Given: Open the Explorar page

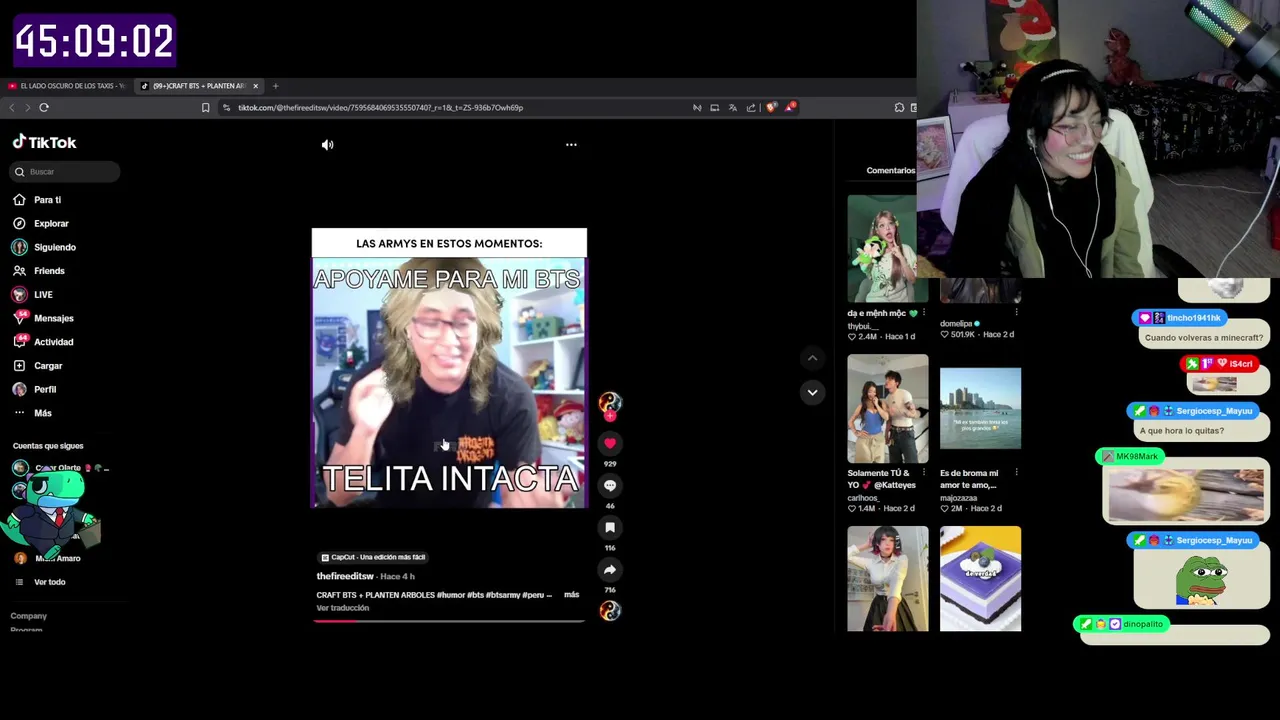Looking at the screenshot, I should [41, 224].
